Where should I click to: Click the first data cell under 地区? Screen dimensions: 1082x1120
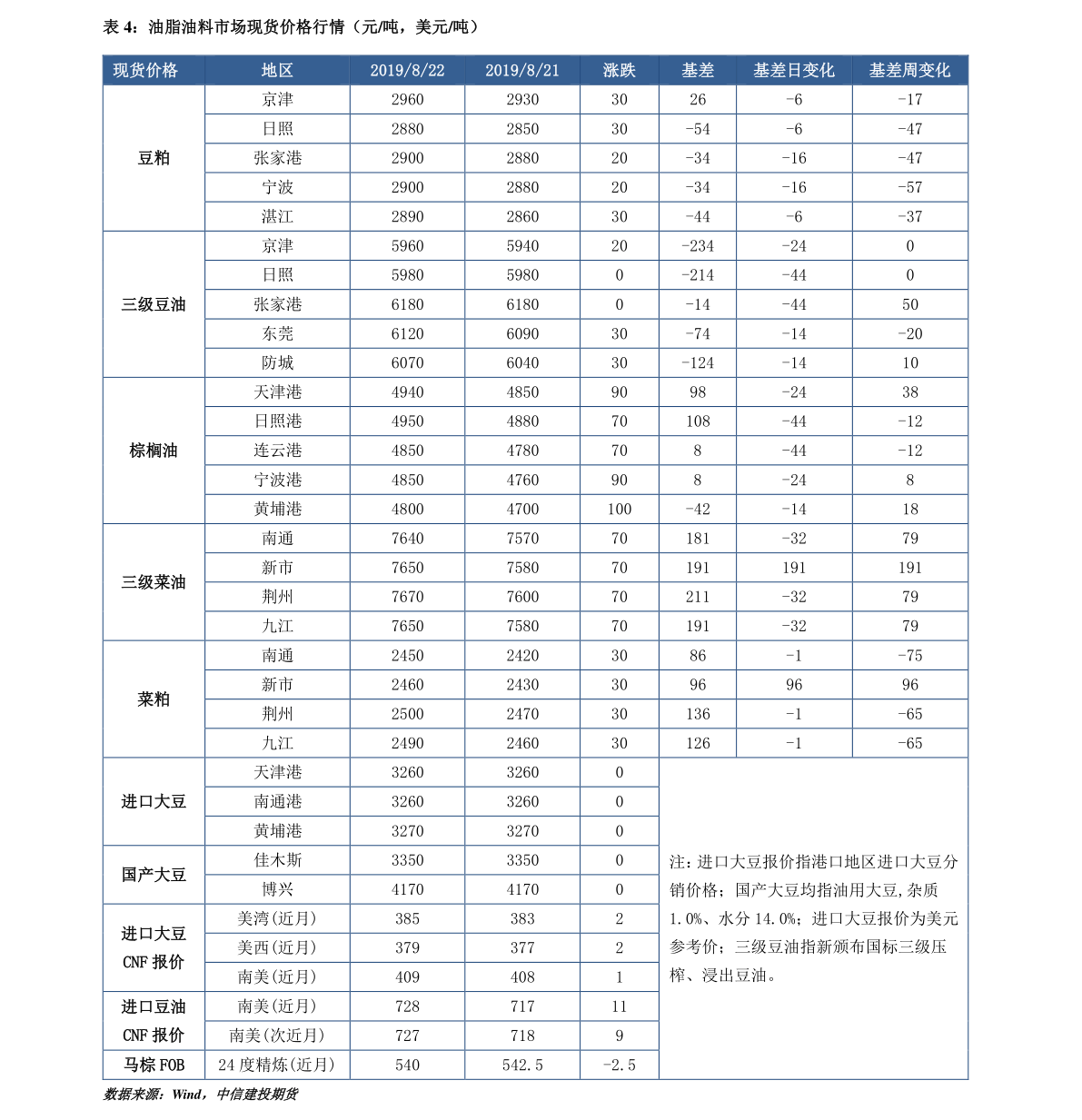coord(277,99)
